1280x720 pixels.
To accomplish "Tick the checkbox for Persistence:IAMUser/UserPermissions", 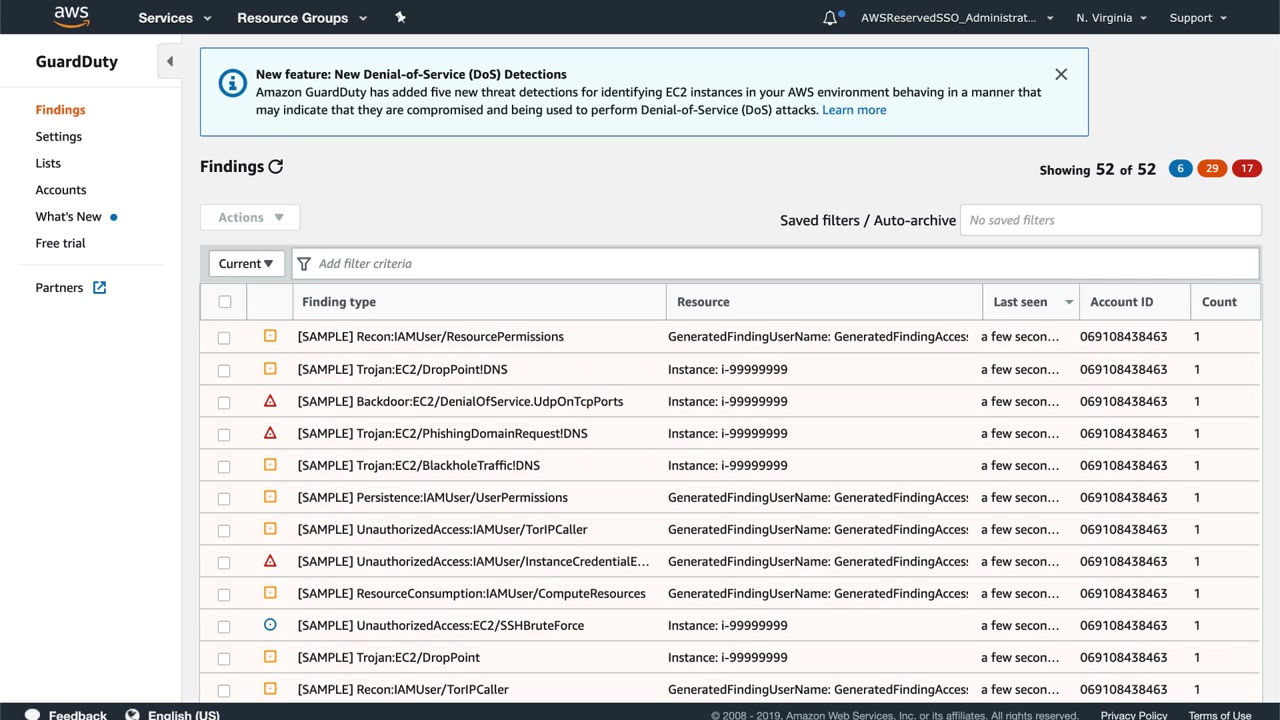I will tap(224, 498).
